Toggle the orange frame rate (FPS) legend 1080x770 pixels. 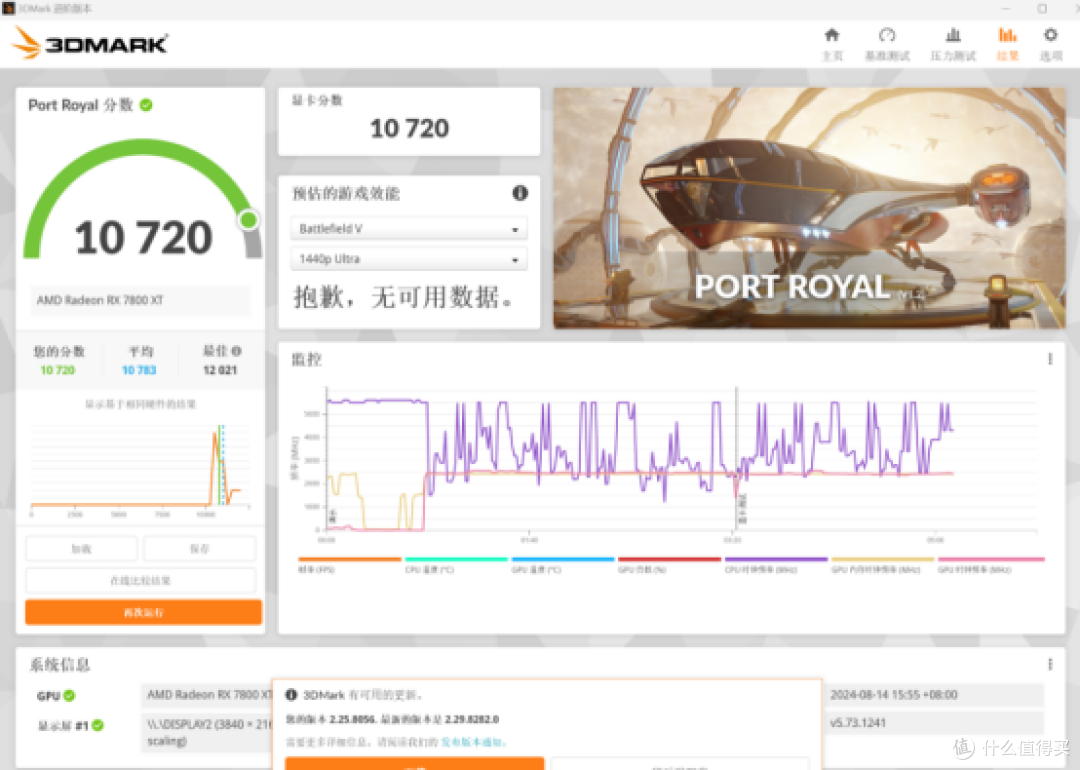pyautogui.click(x=349, y=564)
